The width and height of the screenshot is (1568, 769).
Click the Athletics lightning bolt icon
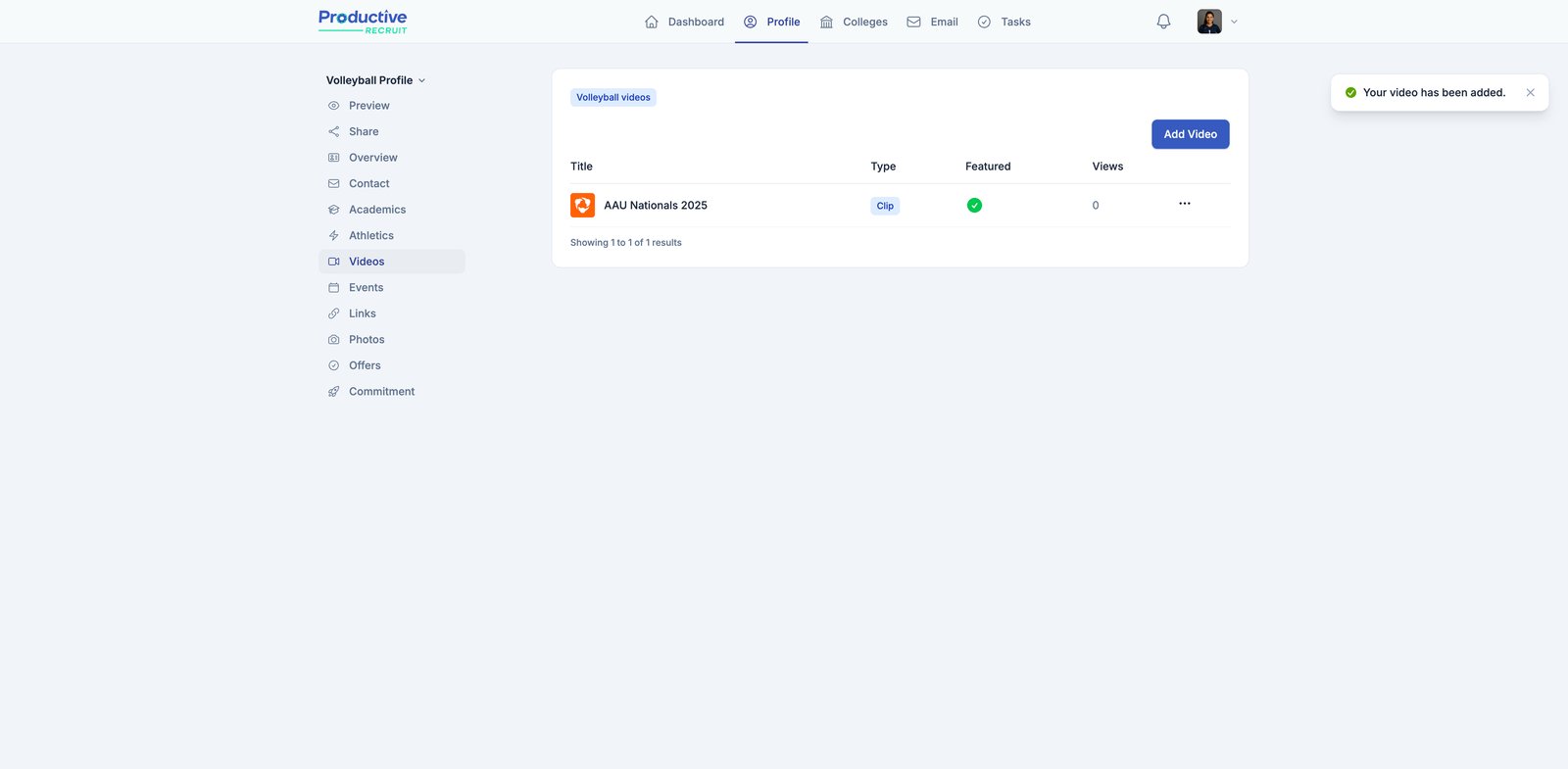(334, 236)
